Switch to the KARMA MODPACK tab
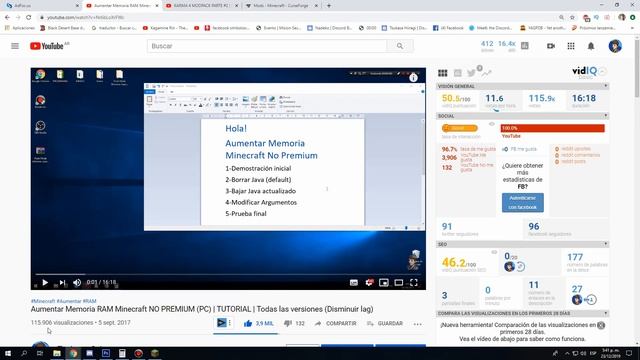640x360 pixels. click(202, 6)
